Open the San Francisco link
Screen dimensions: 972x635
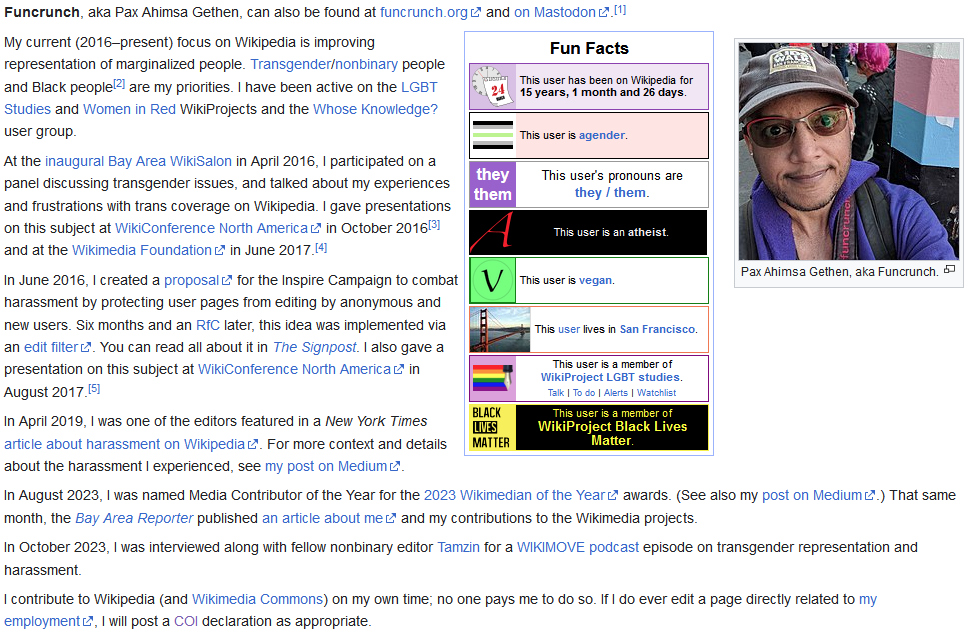click(657, 329)
